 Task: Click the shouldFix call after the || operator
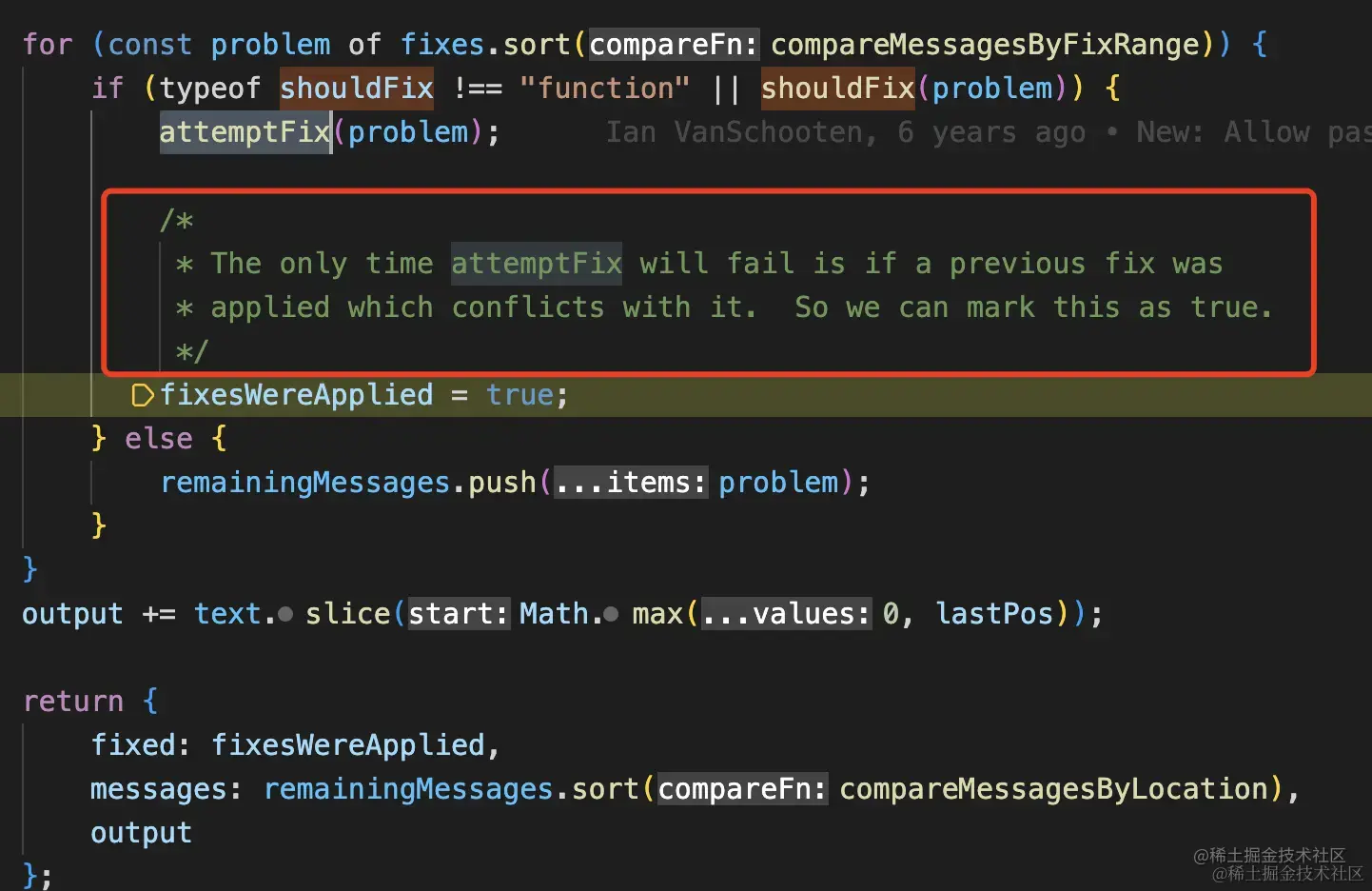(837, 89)
